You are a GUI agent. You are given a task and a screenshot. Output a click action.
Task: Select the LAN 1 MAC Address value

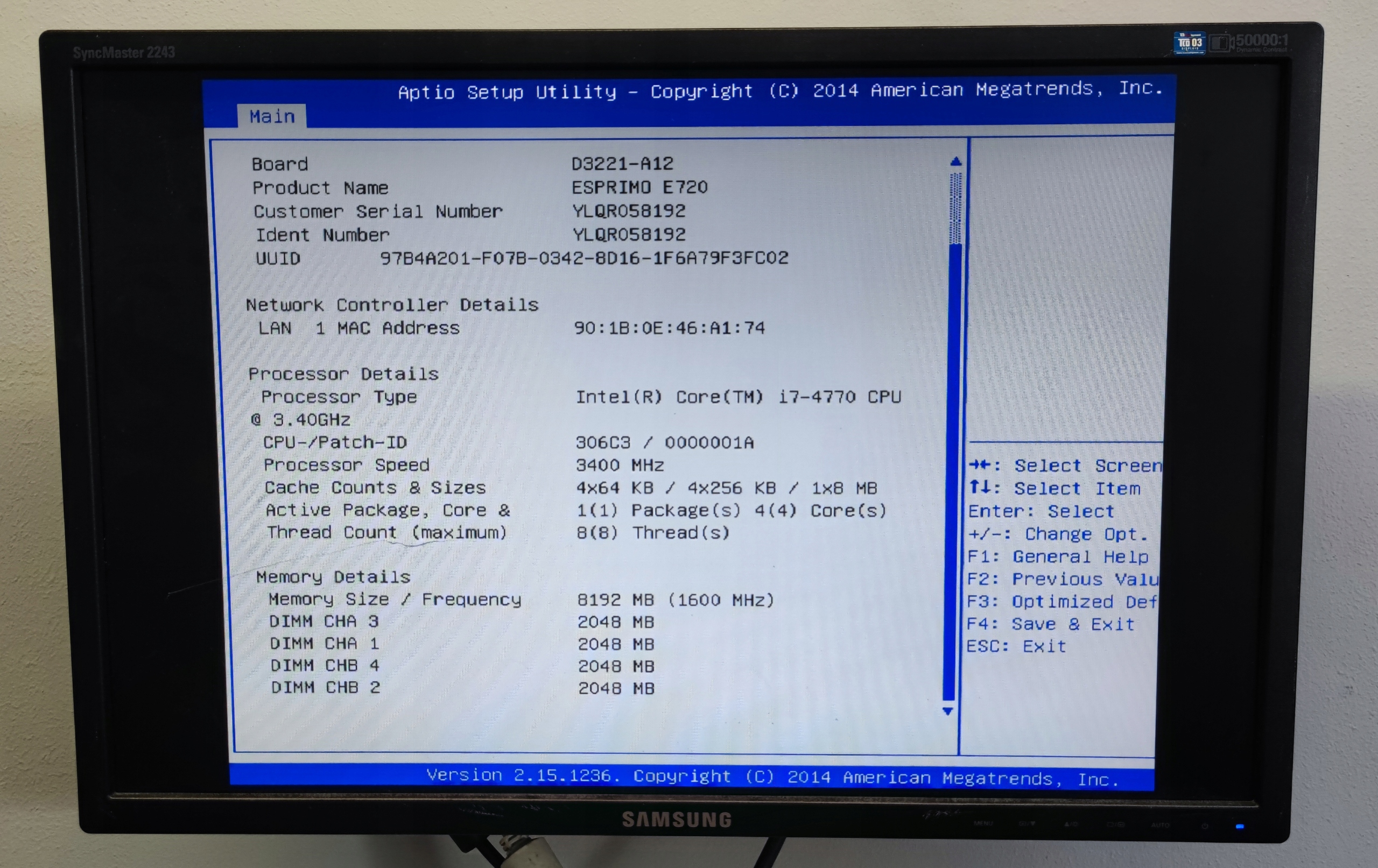click(x=669, y=328)
